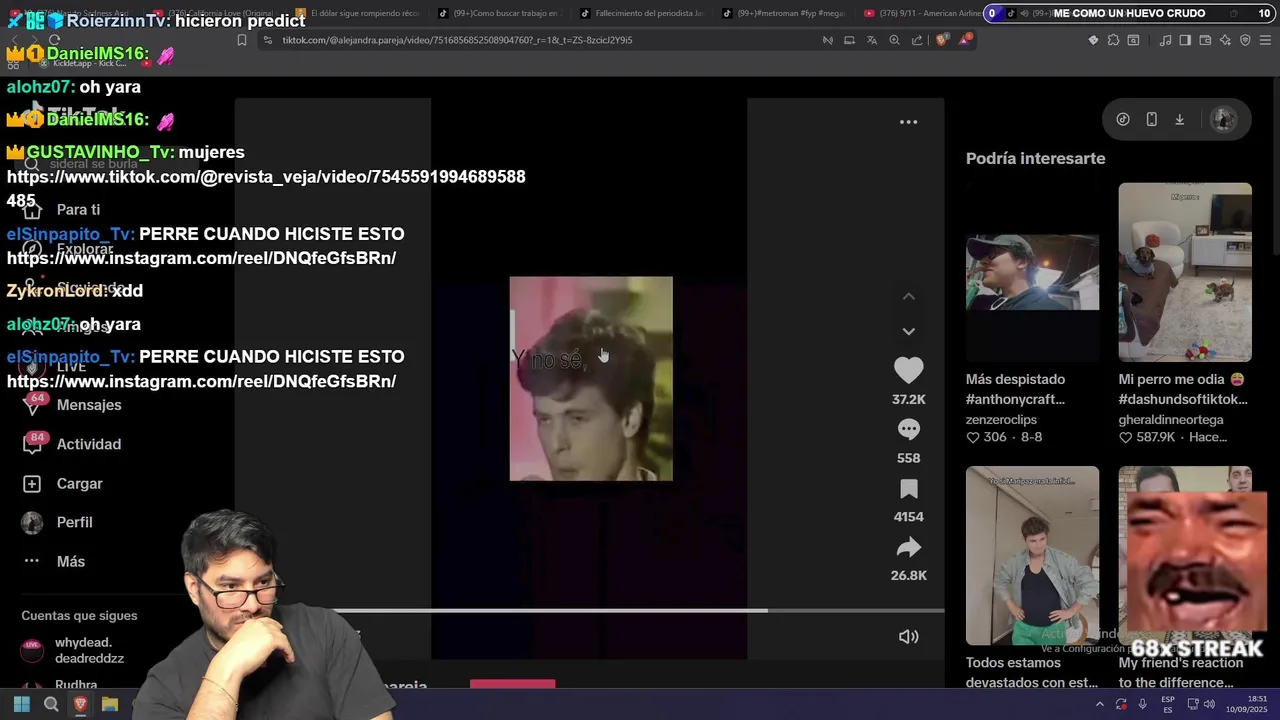This screenshot has width=1280, height=720.
Task: Open the comments bubble icon
Action: point(908,429)
